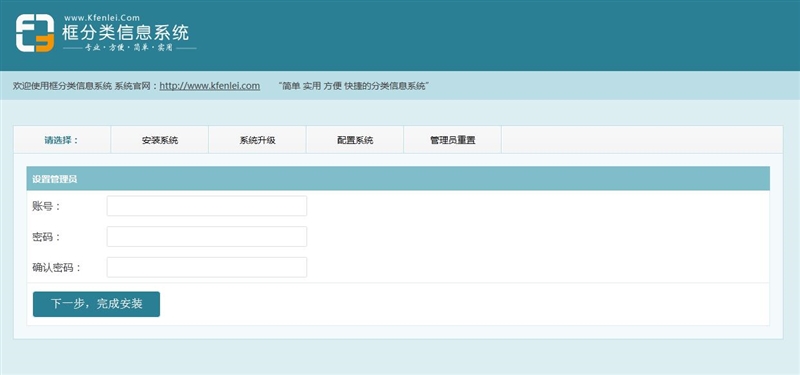
Task: Click the www.Kfenlei.Com text above the title
Action: click(102, 18)
